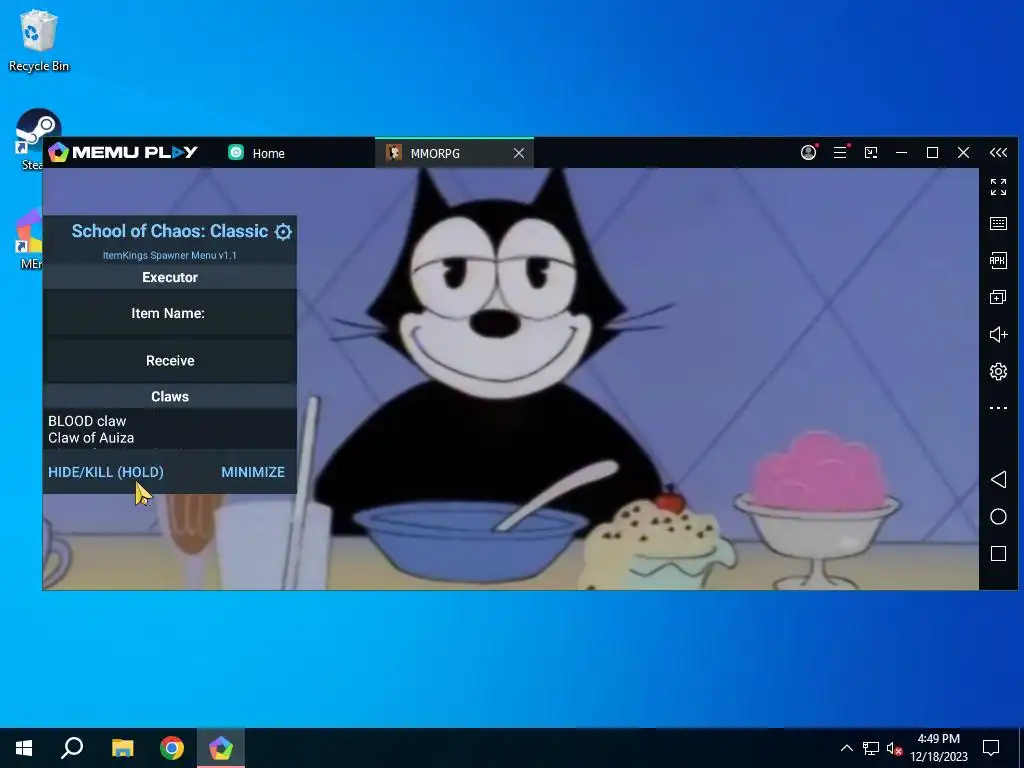The width and height of the screenshot is (1024, 768).
Task: Click the MEmu volume speaker icon
Action: click(998, 334)
